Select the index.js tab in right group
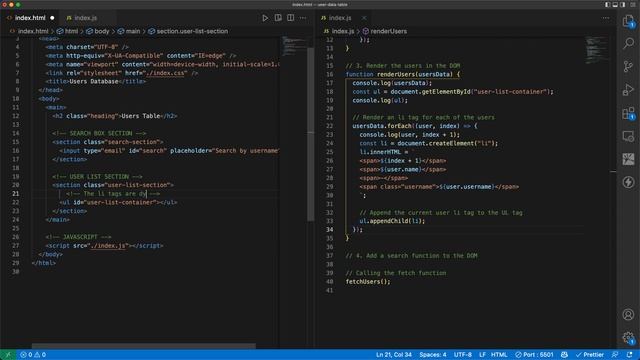This screenshot has width=640, height=360. point(340,18)
